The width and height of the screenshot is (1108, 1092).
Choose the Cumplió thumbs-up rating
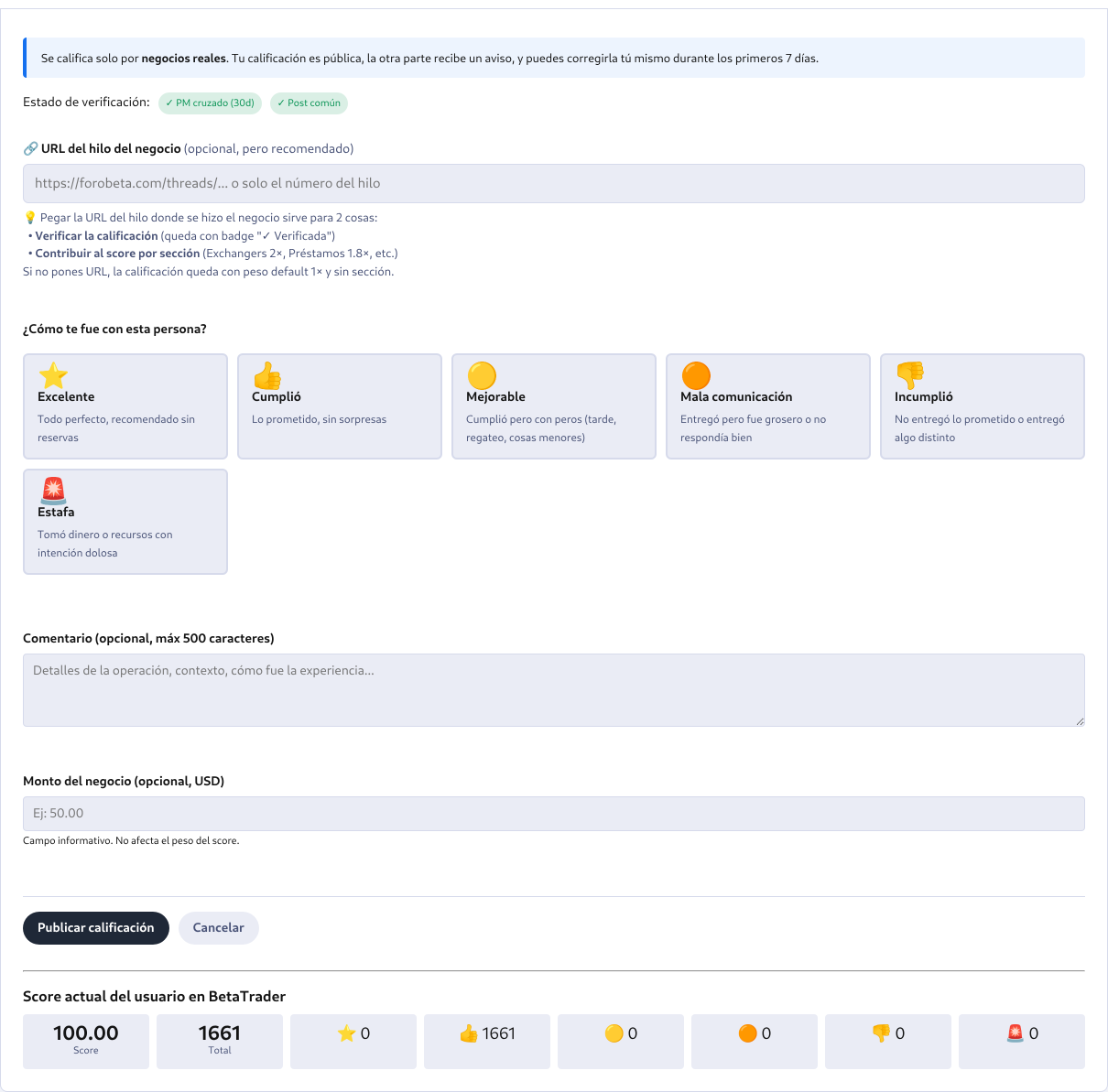340,406
